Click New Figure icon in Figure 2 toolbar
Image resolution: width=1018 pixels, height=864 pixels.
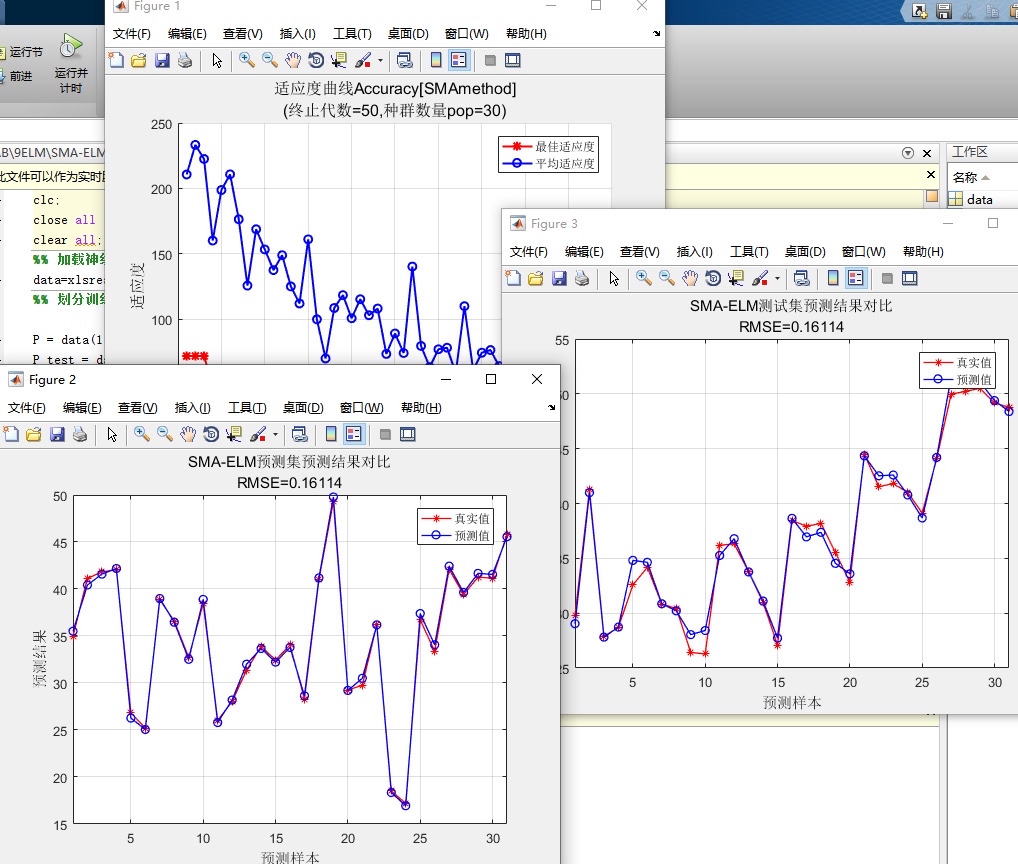point(11,434)
